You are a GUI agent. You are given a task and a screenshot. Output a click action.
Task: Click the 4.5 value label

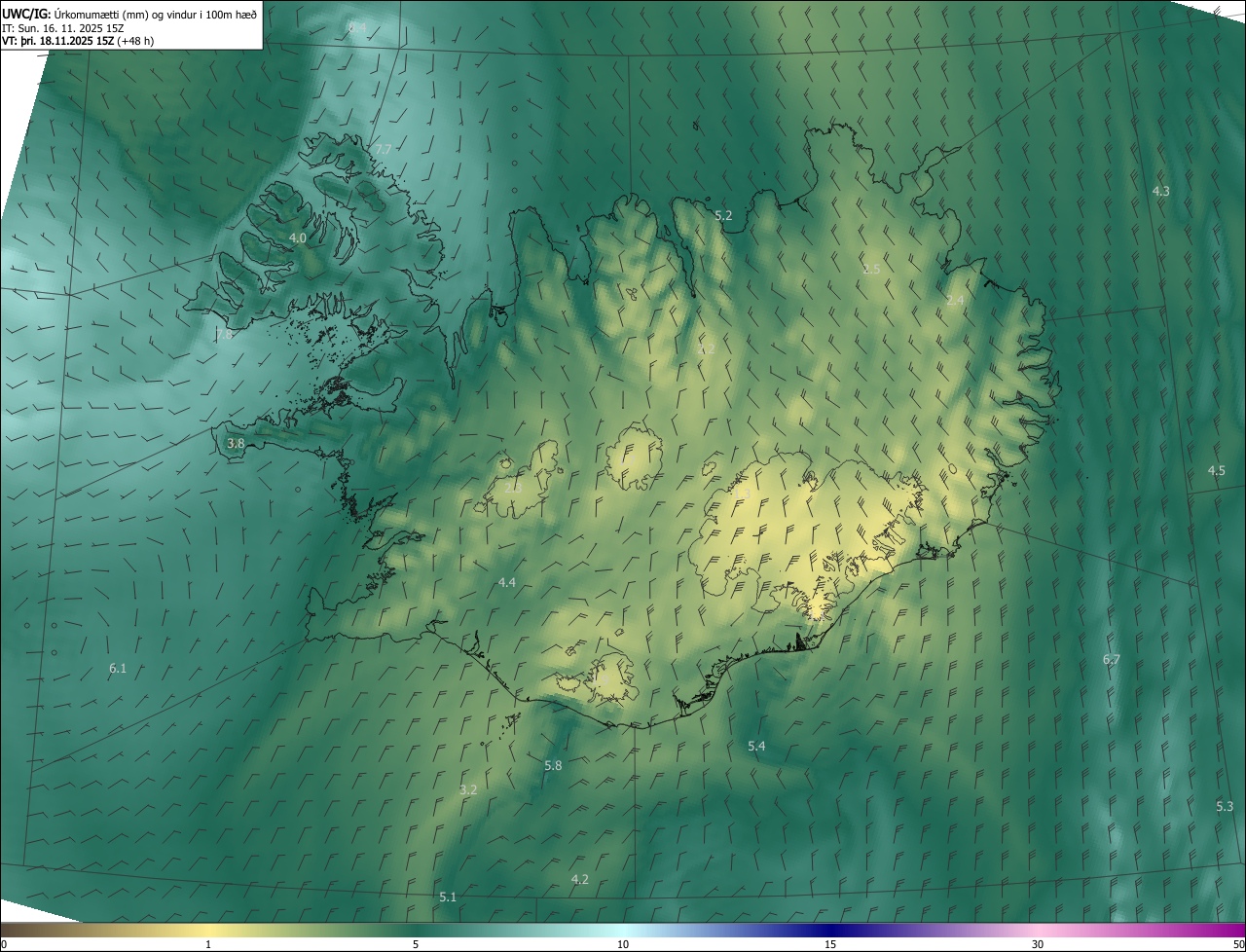1217,470
